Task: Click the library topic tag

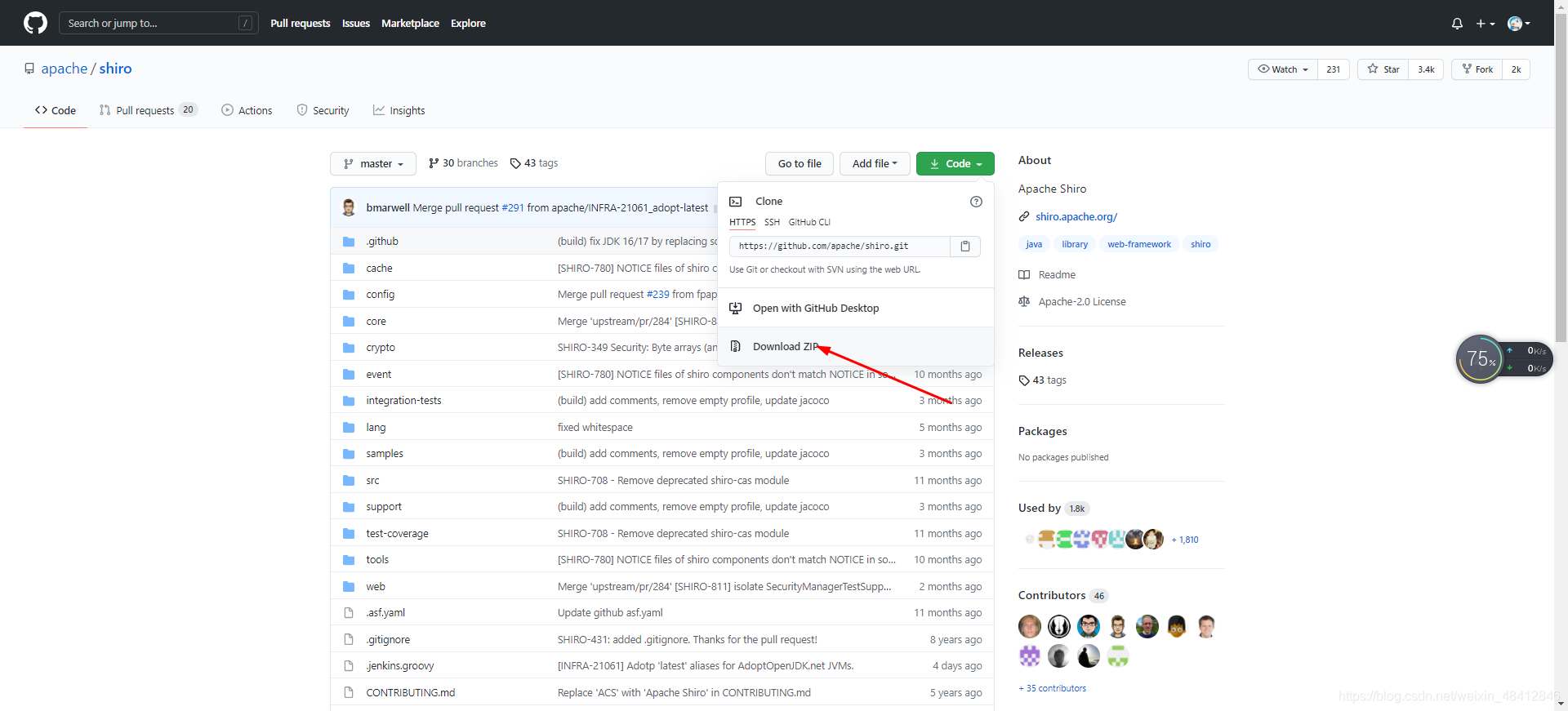Action: [1075, 244]
